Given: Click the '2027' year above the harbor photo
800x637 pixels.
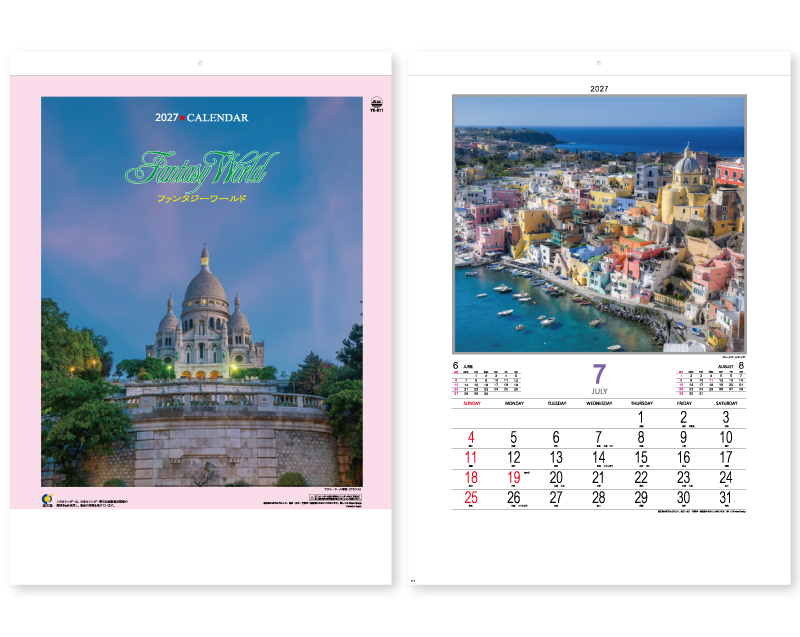Looking at the screenshot, I should (x=599, y=89).
